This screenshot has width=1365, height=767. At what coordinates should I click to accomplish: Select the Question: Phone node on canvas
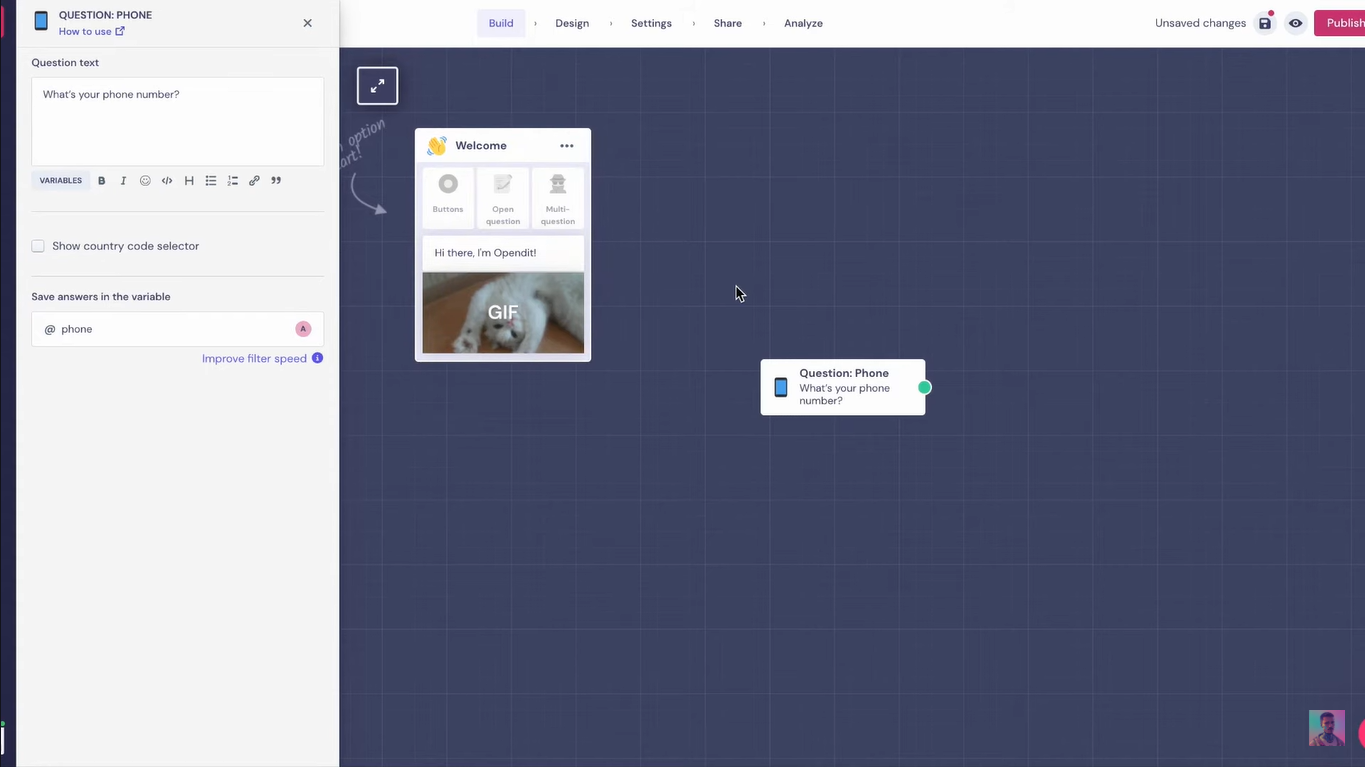coord(843,387)
